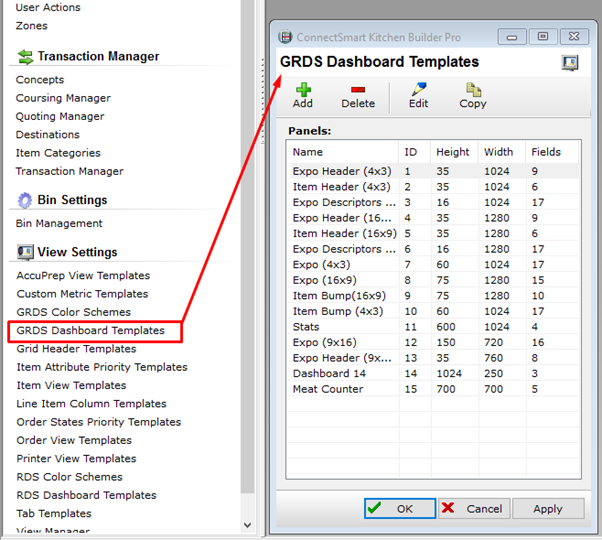Select the Meat Counter panel row
This screenshot has width=602, height=540.
coord(328,389)
